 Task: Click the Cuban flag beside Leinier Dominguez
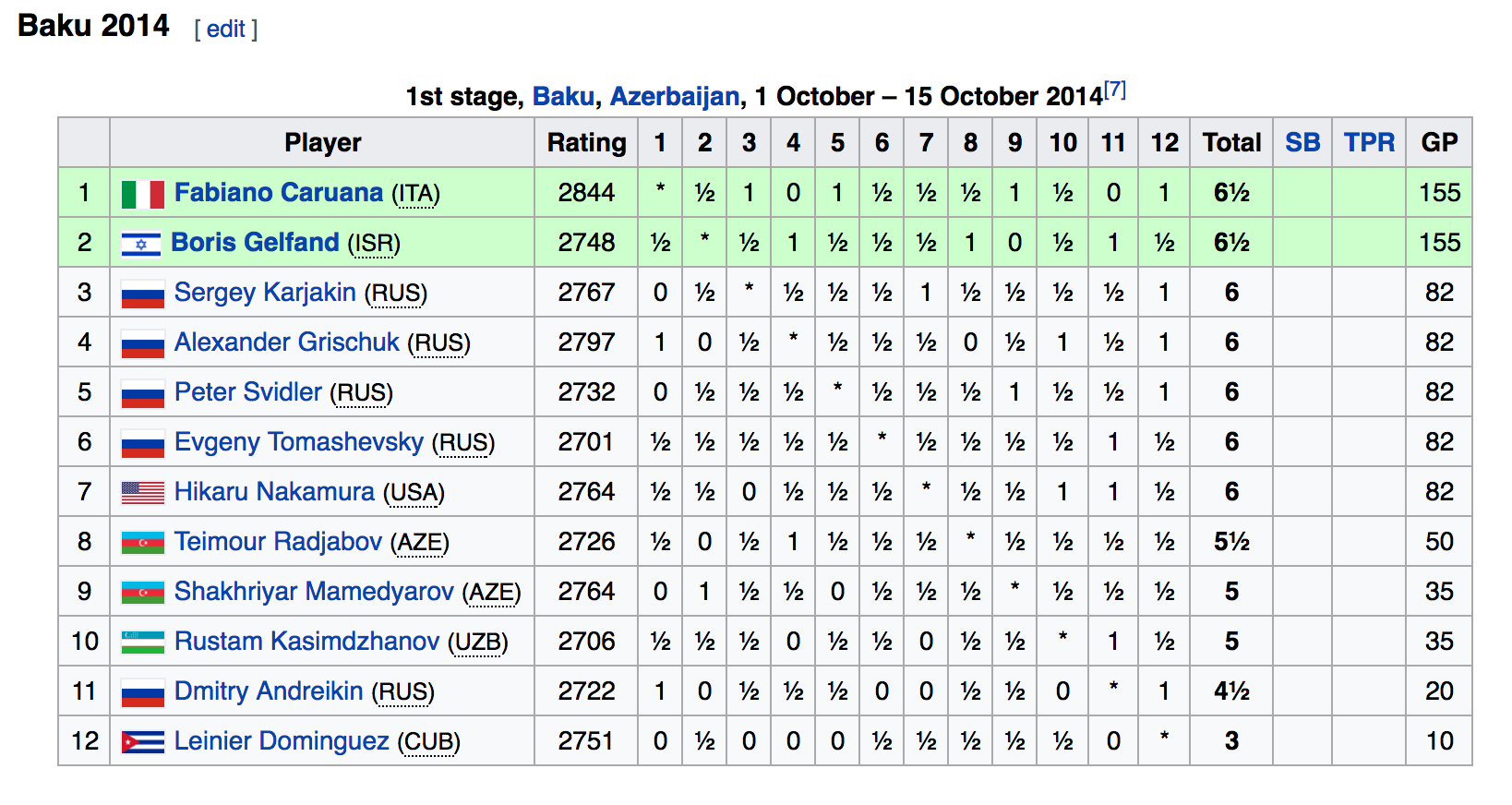tap(142, 742)
